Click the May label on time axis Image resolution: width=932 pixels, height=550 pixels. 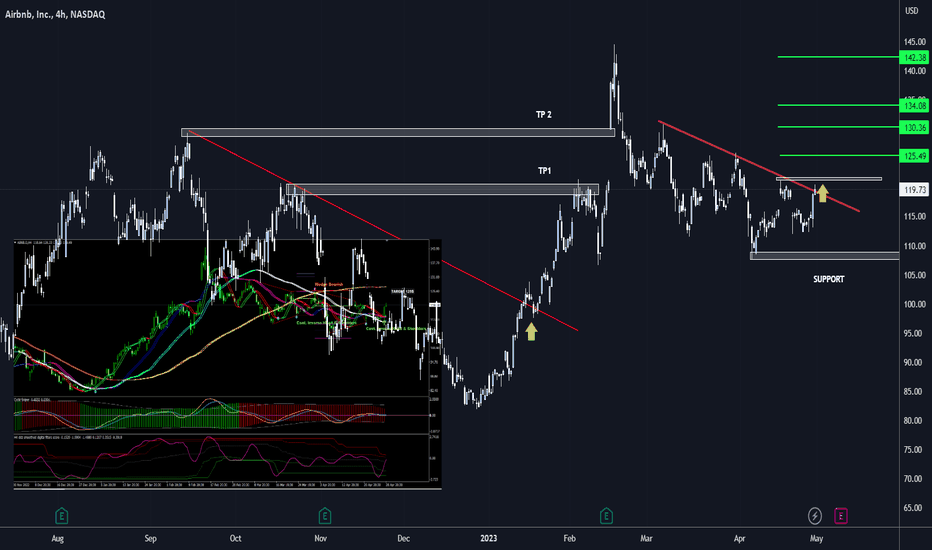coord(817,539)
